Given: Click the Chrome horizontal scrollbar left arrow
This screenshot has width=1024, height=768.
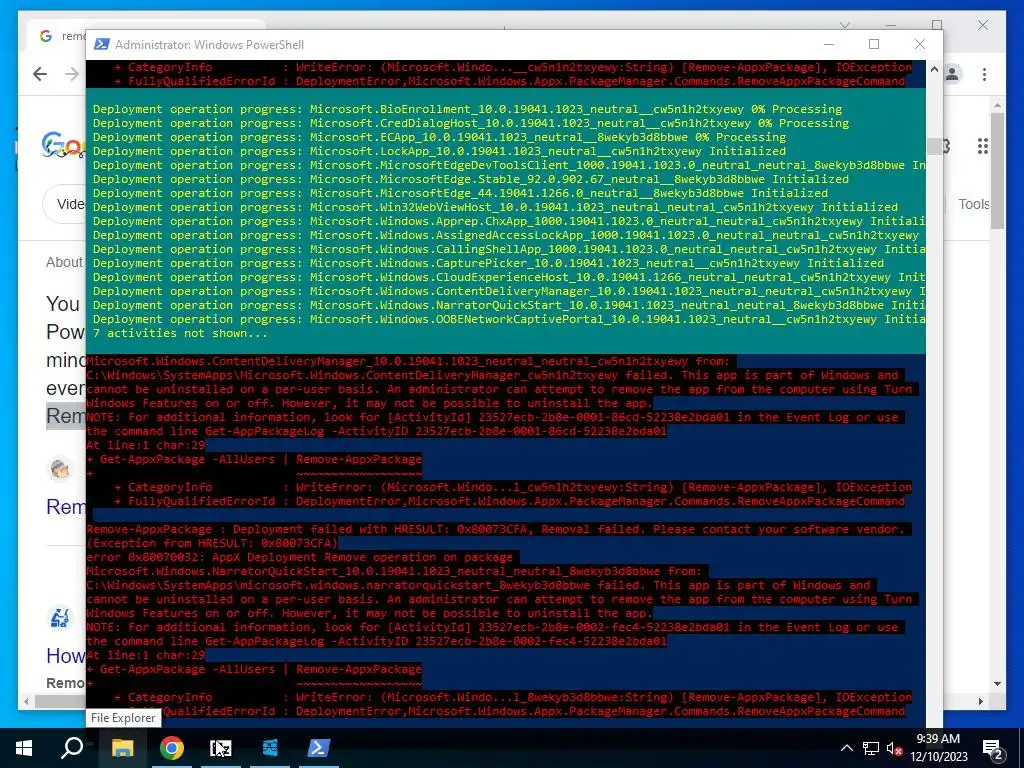Looking at the screenshot, I should coord(26,701).
